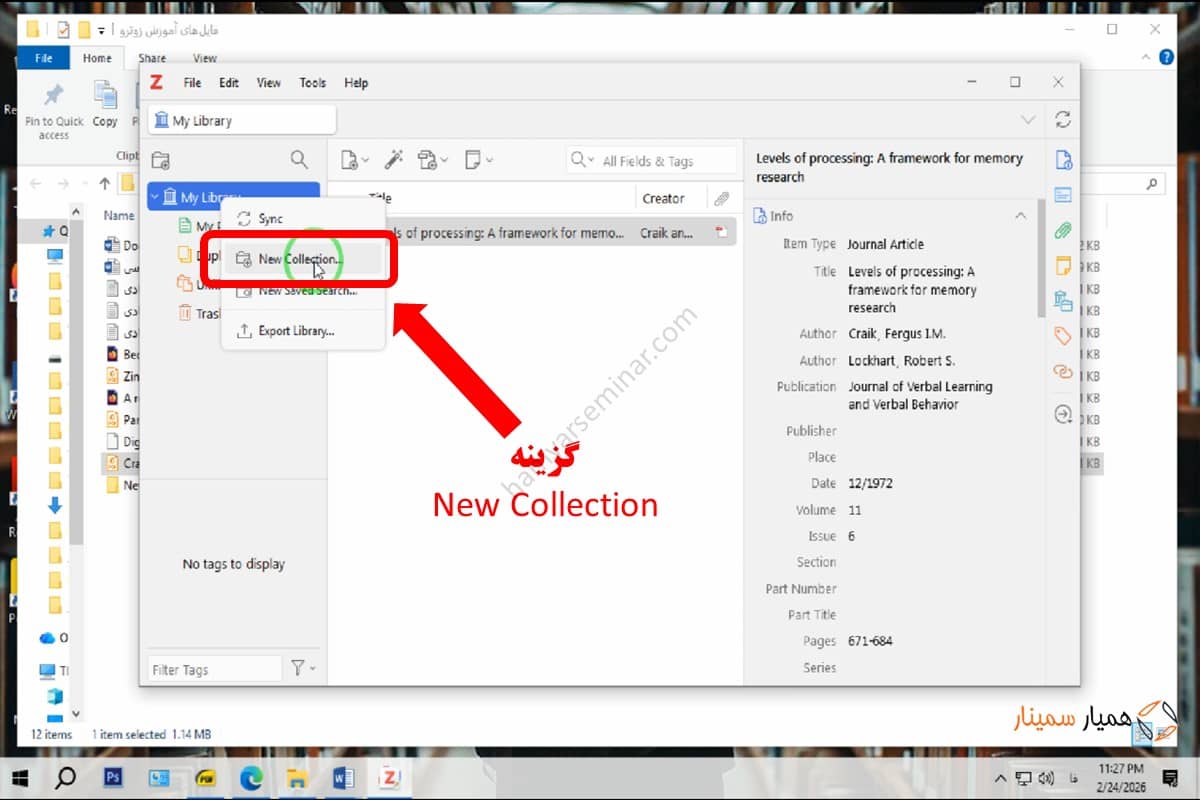
Task: Show hidden system tray icons
Action: pos(999,778)
